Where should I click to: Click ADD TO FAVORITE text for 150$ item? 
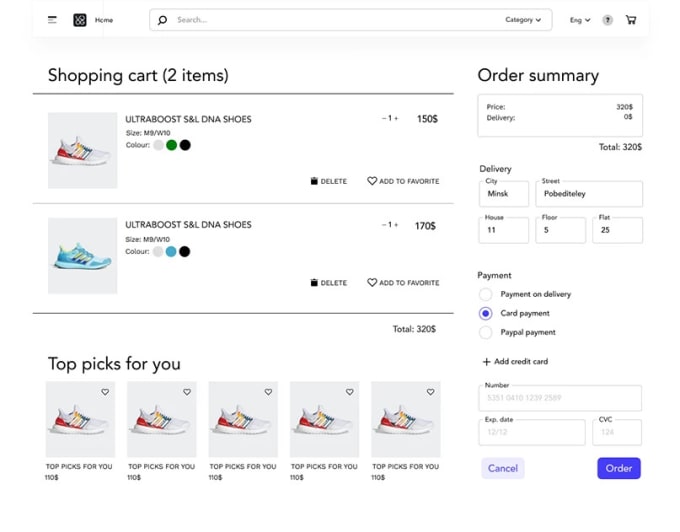pyautogui.click(x=409, y=181)
